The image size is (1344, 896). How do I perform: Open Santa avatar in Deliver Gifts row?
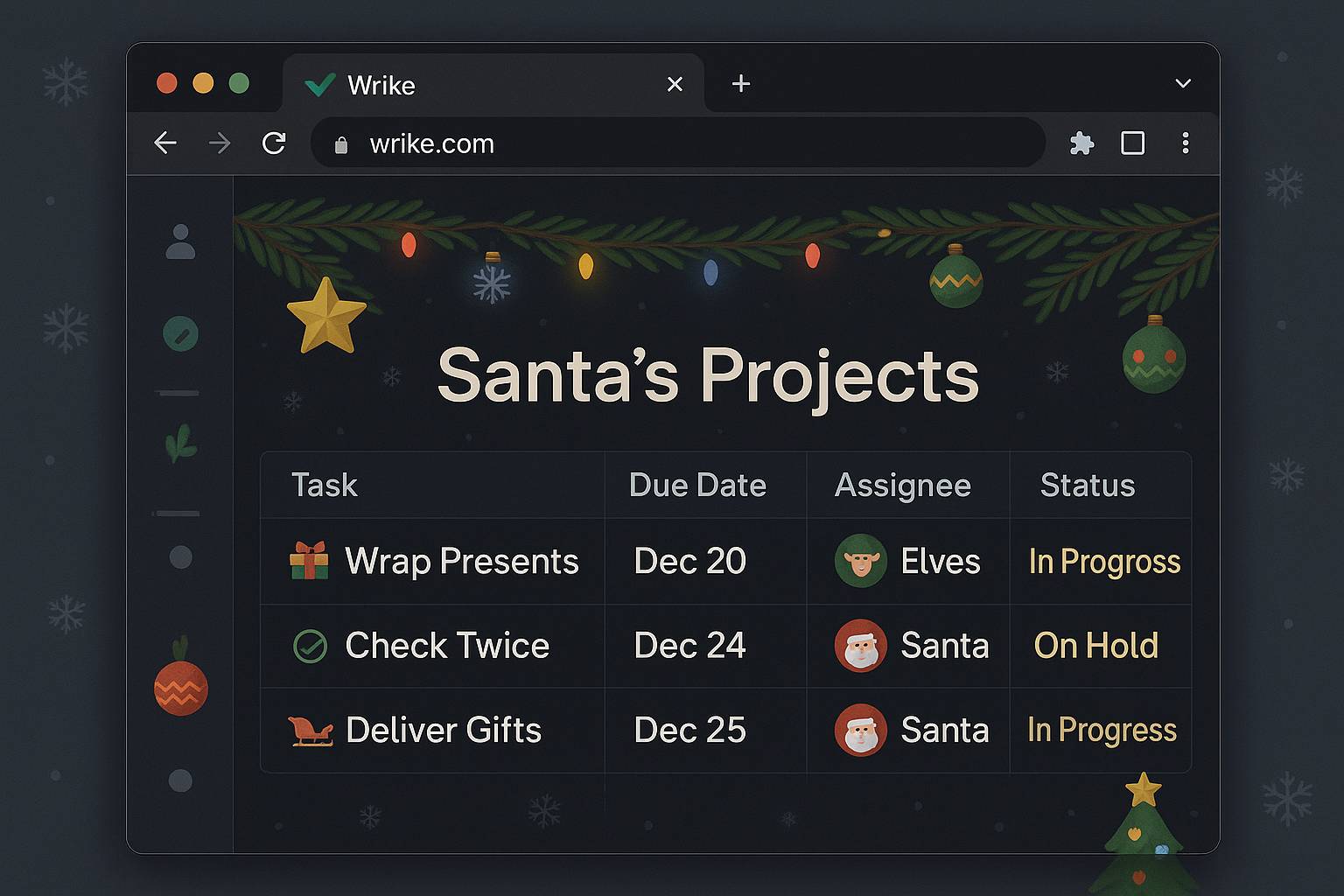pos(861,730)
